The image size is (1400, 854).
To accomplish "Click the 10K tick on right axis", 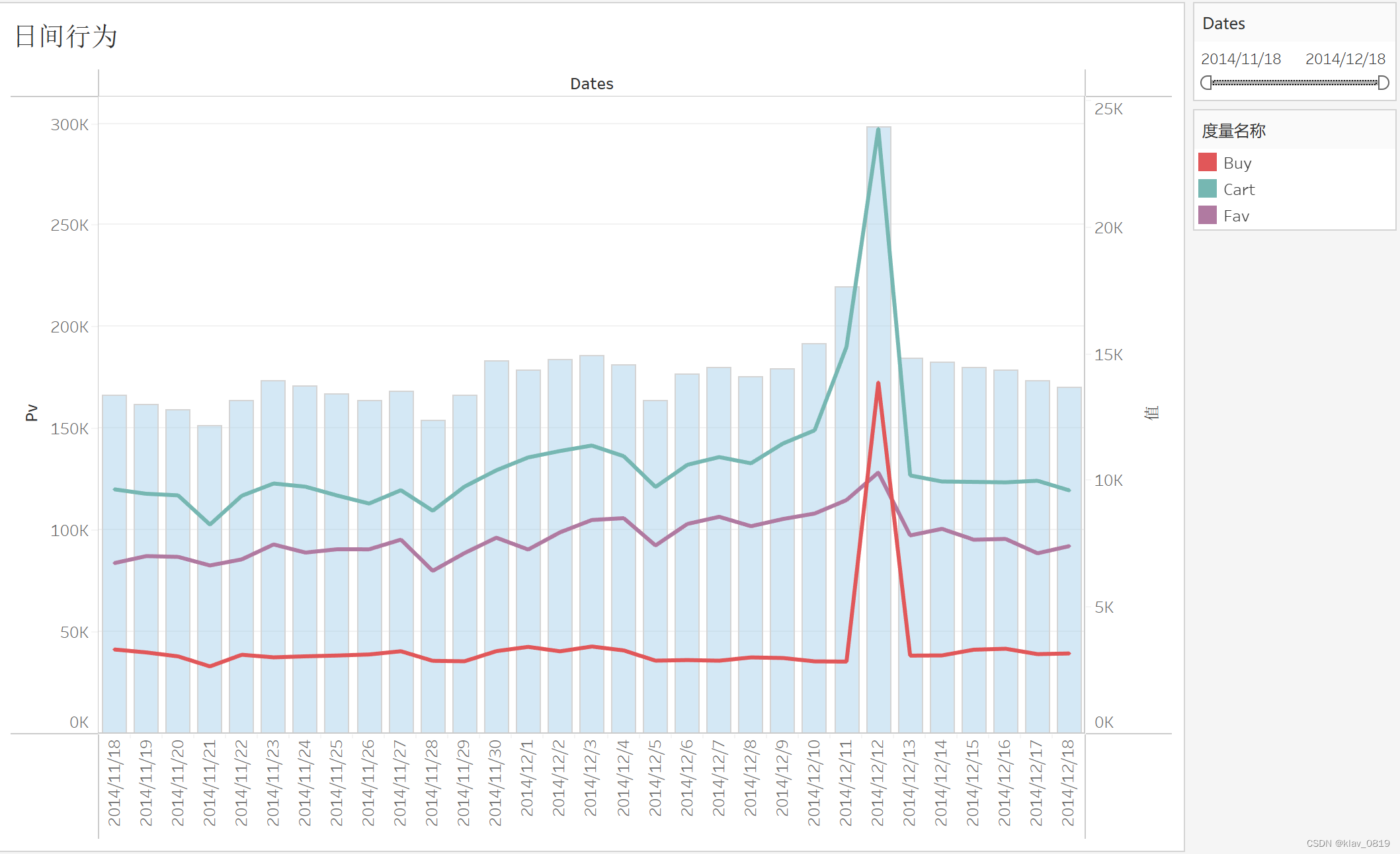I will 1108,481.
